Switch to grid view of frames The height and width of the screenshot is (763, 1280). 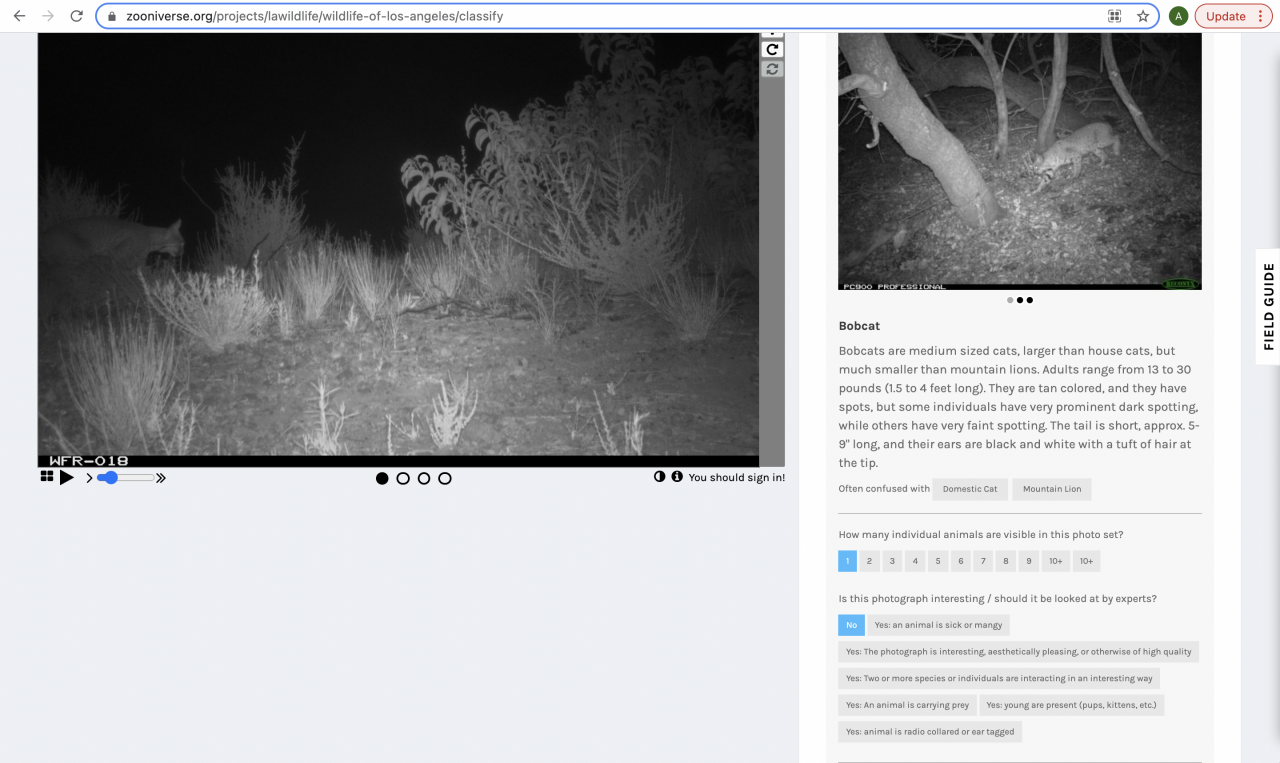point(46,477)
